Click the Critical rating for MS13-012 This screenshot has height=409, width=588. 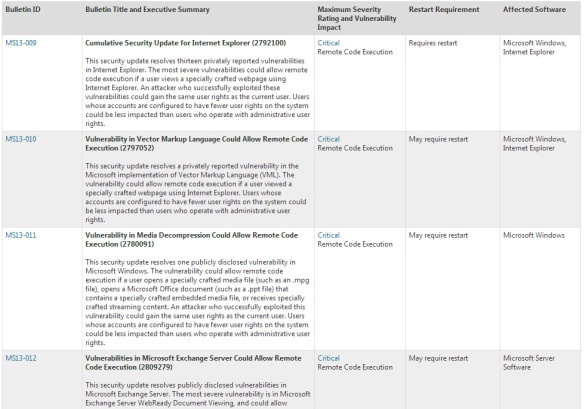coord(328,358)
